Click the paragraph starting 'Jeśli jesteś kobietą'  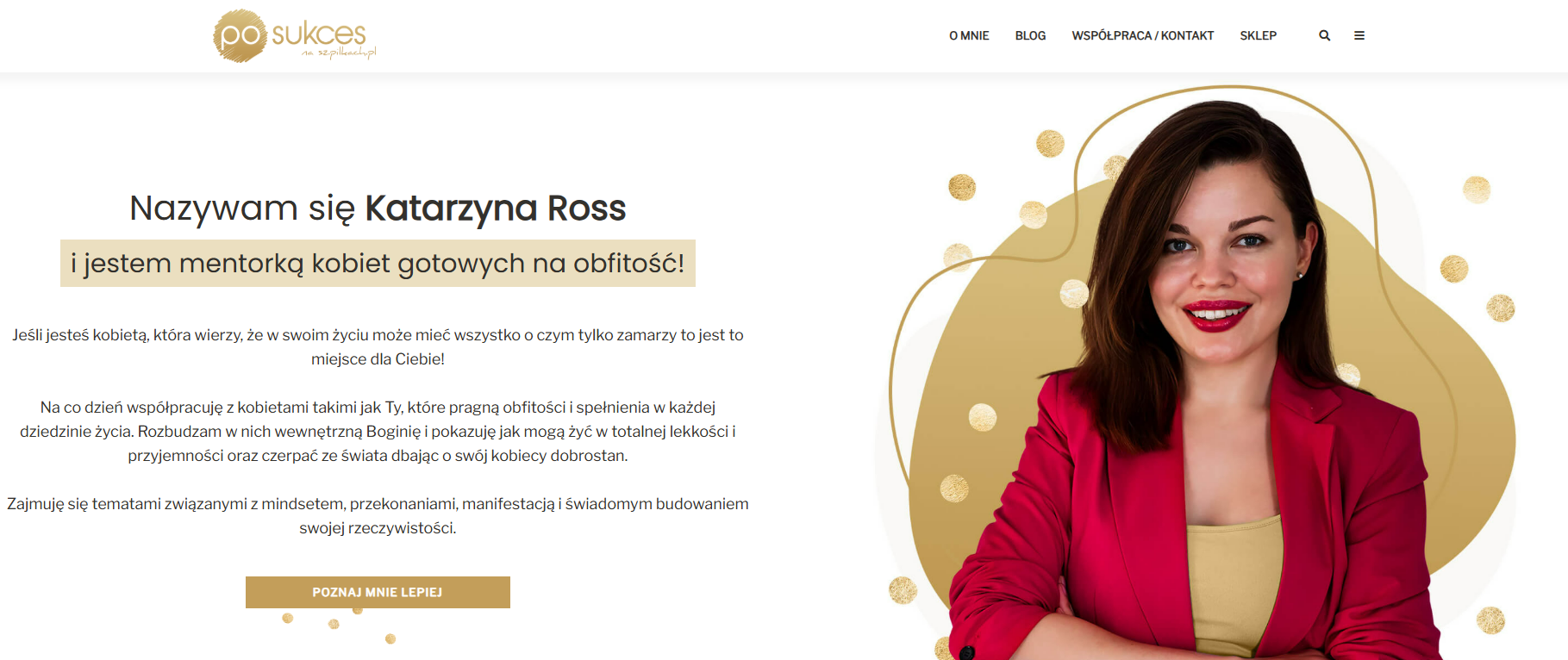[x=378, y=346]
